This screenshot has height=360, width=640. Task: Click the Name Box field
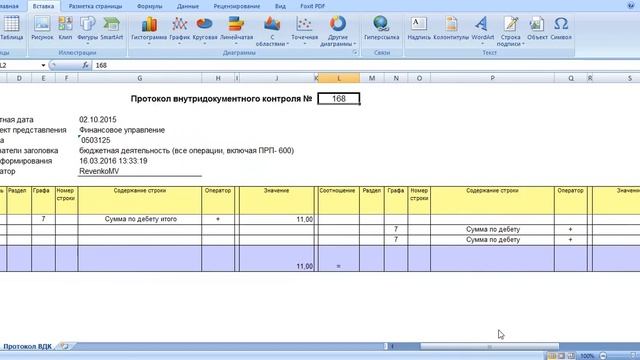20,65
